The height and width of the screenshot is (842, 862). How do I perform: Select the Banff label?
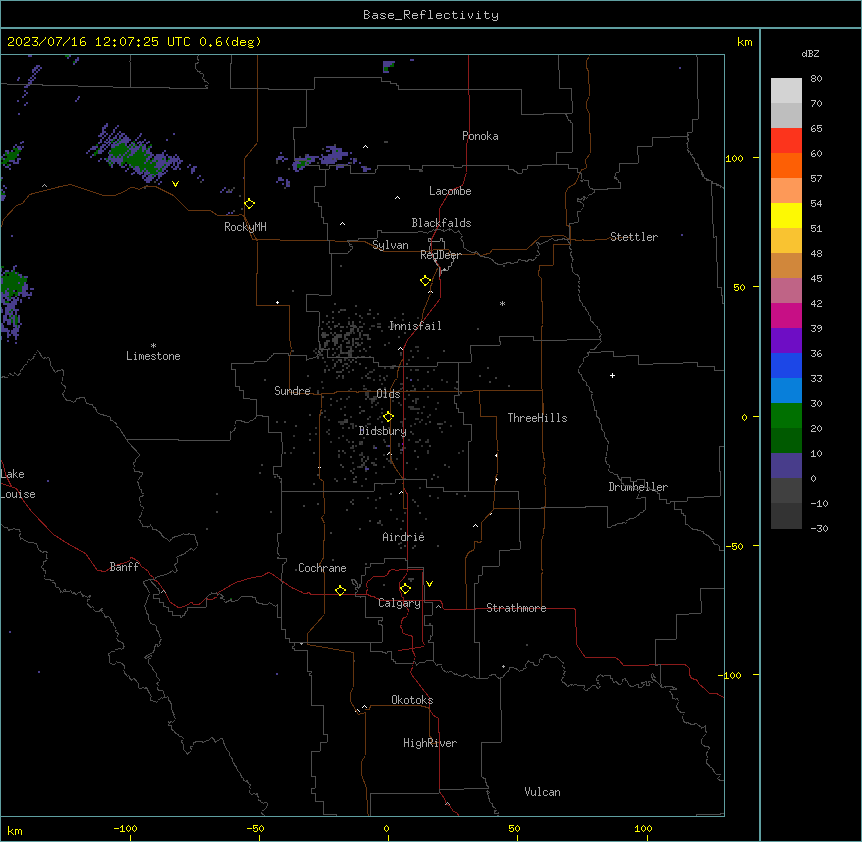pyautogui.click(x=124, y=567)
